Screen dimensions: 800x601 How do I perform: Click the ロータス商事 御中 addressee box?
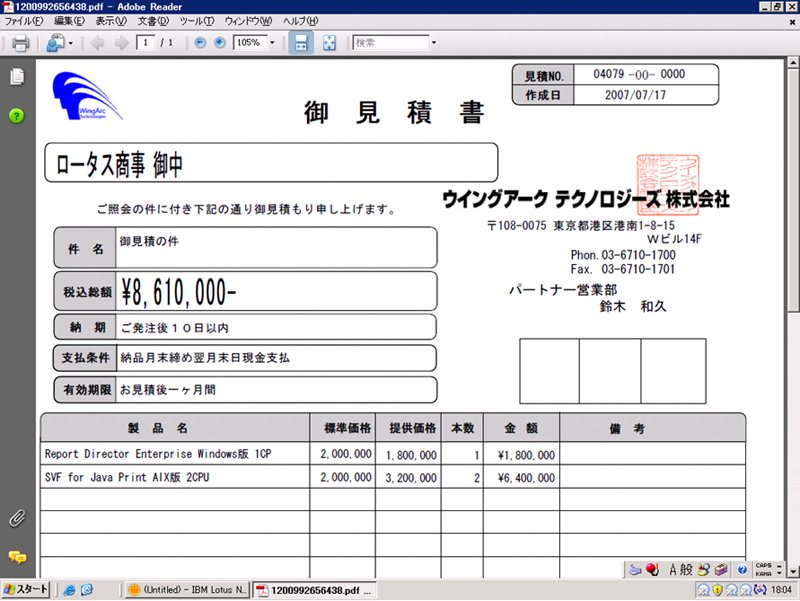[271, 163]
